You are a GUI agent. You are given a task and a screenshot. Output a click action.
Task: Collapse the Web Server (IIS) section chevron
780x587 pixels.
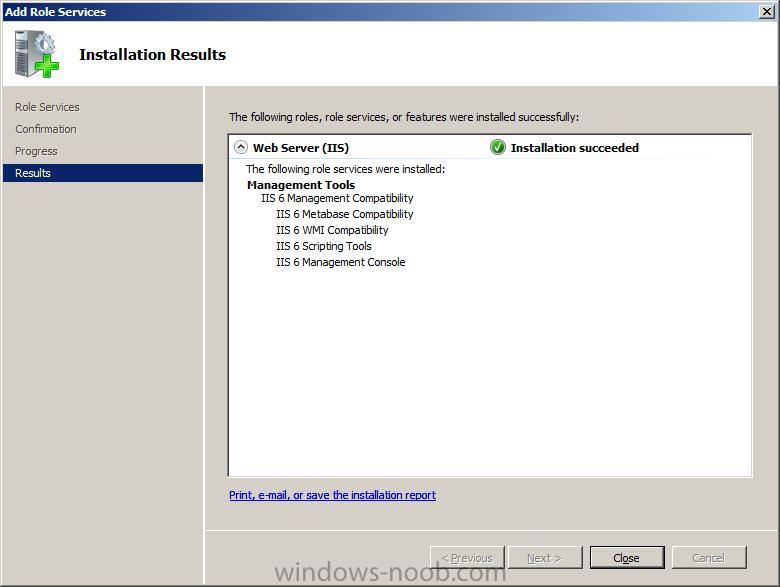click(241, 147)
